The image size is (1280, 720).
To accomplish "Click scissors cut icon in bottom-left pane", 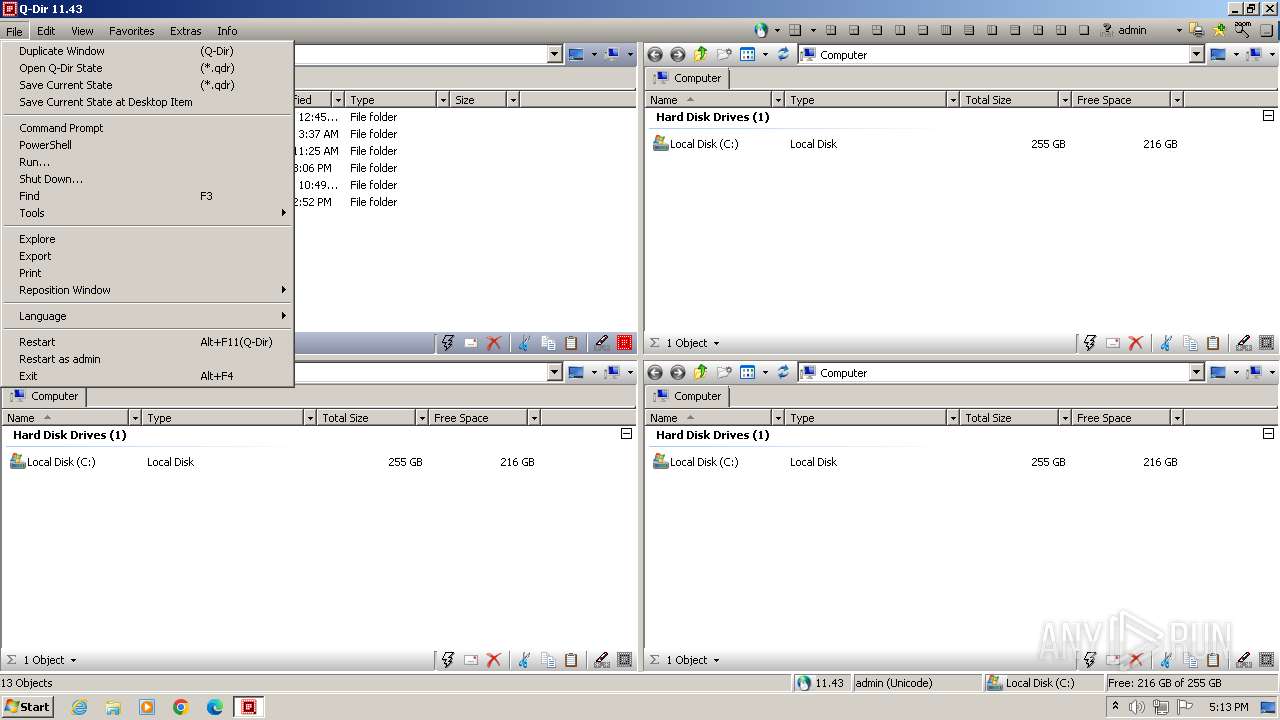I will [524, 660].
